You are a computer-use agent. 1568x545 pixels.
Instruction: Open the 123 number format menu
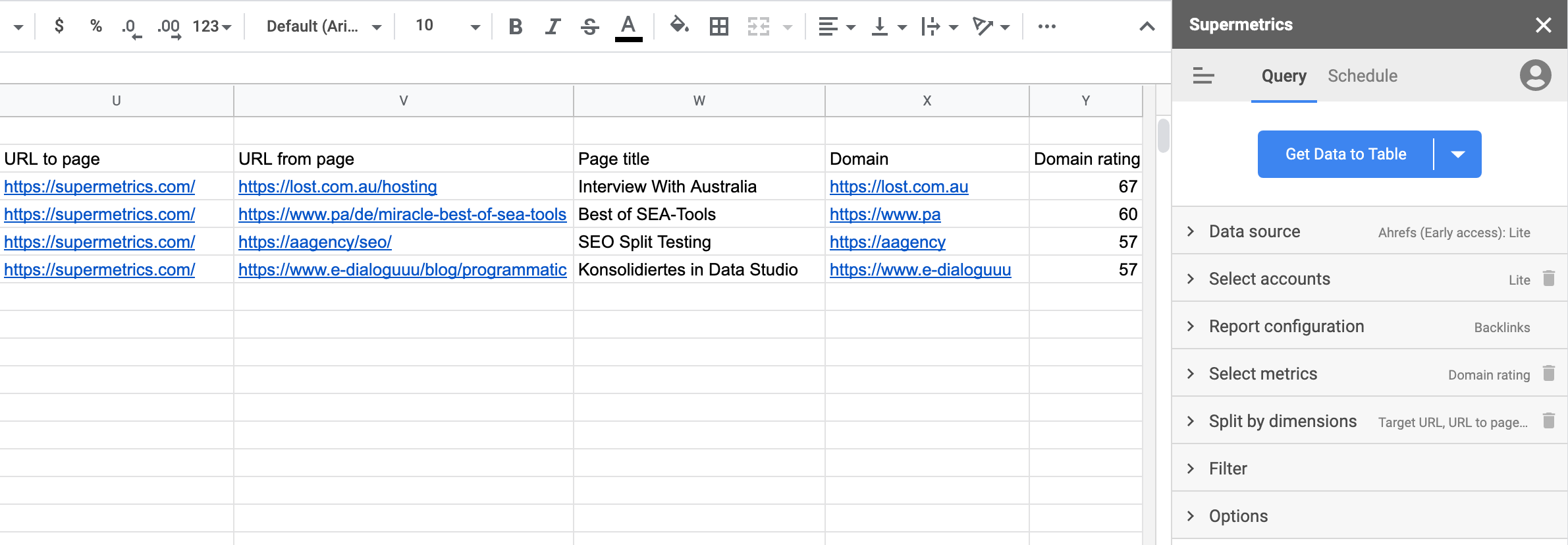[x=211, y=26]
